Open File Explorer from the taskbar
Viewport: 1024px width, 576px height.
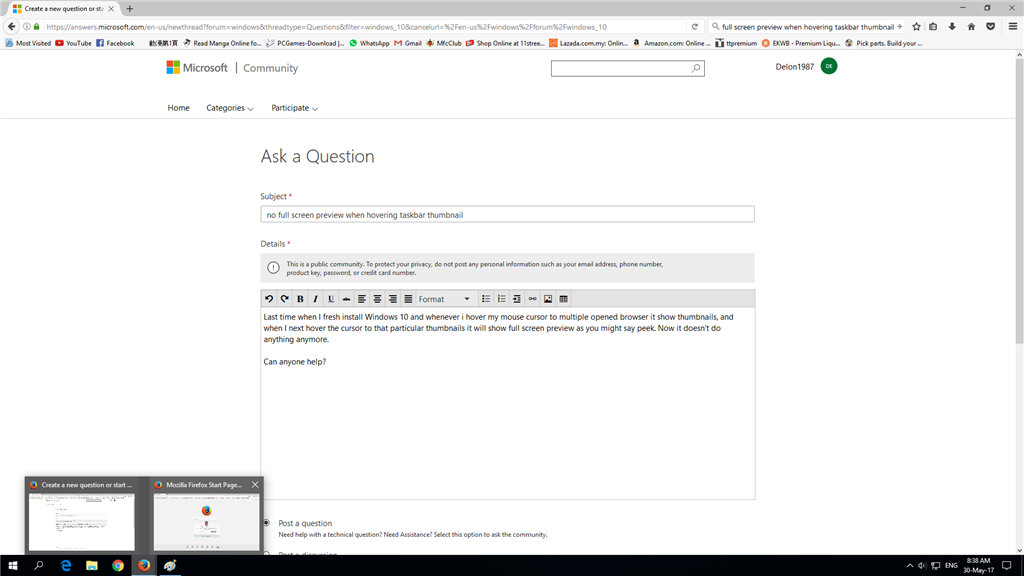click(x=91, y=566)
